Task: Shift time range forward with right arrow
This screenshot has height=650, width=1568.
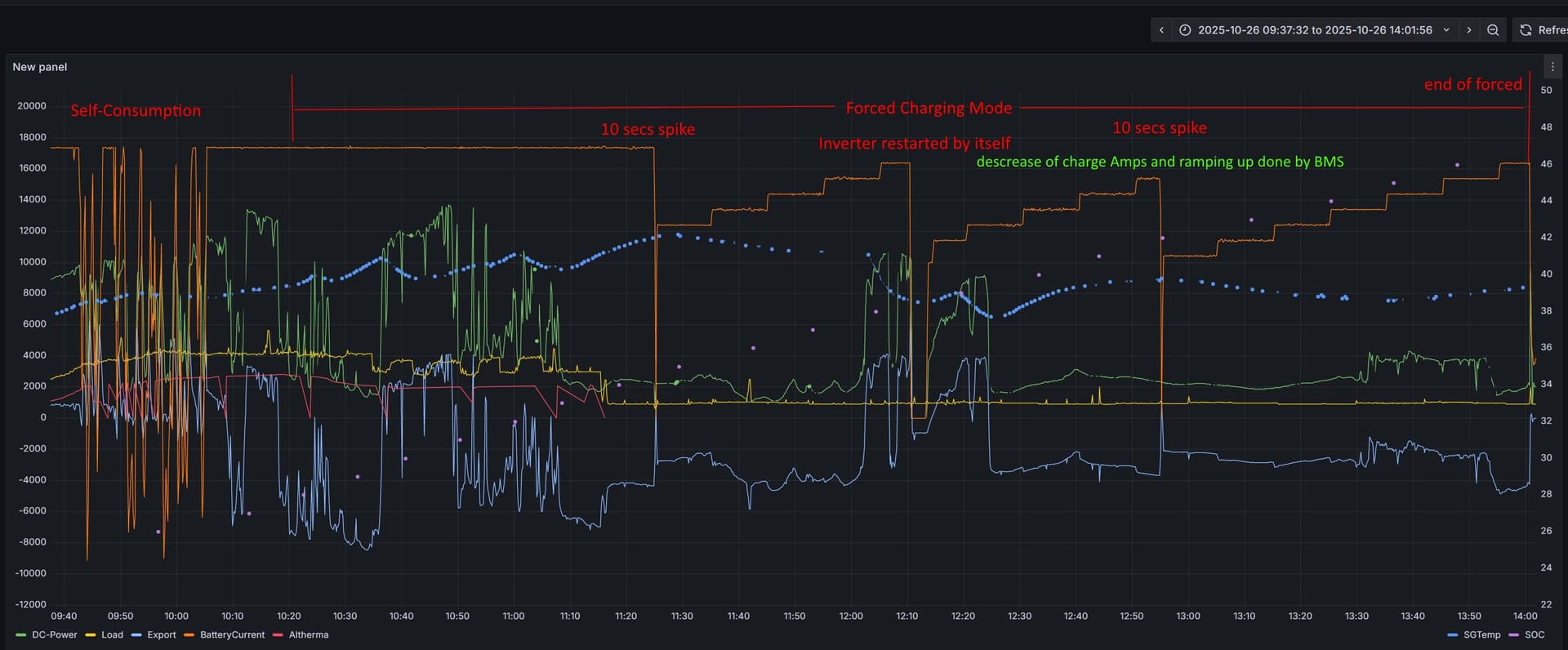Action: (x=1469, y=30)
